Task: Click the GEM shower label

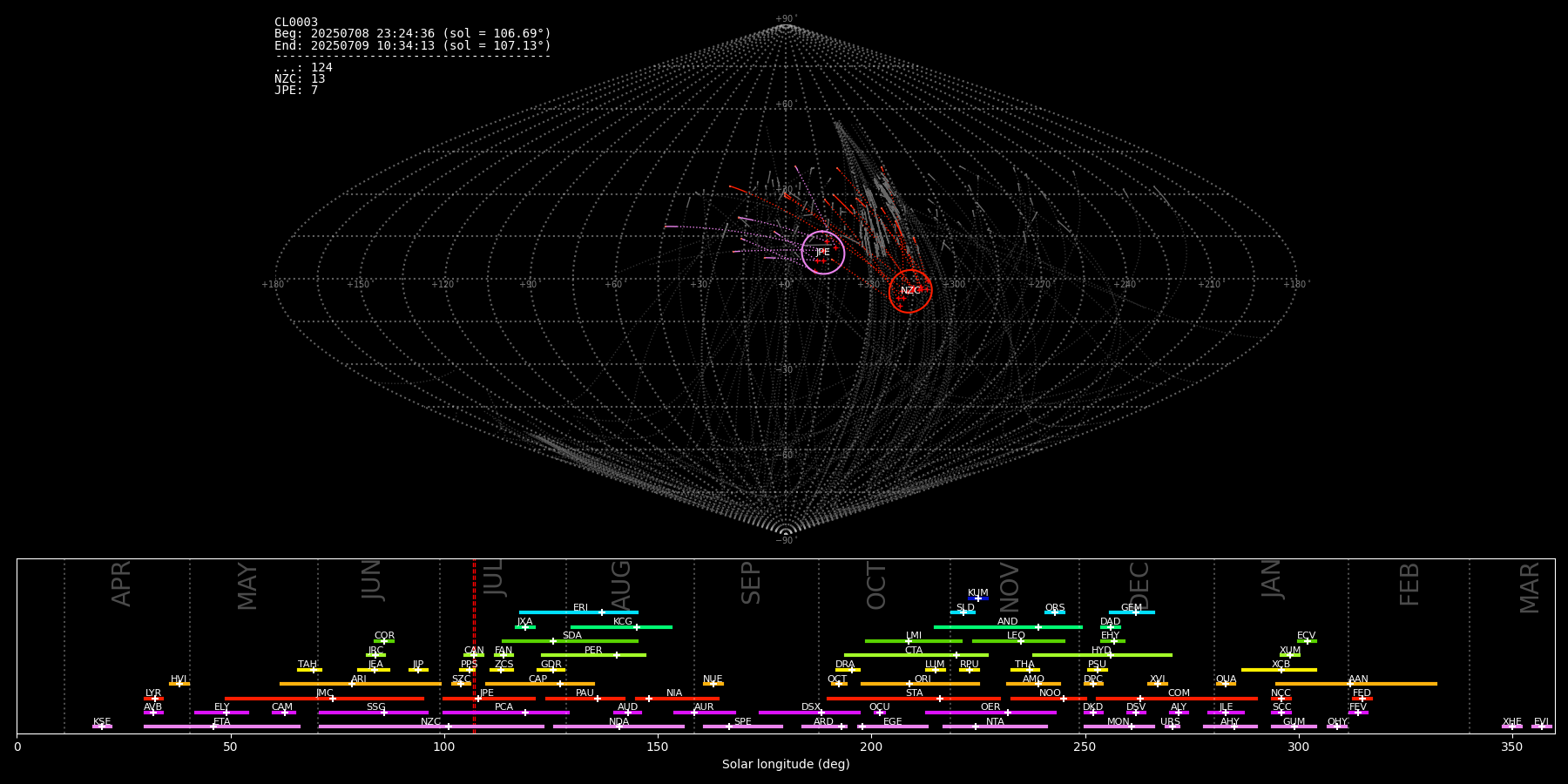Action: (1132, 608)
